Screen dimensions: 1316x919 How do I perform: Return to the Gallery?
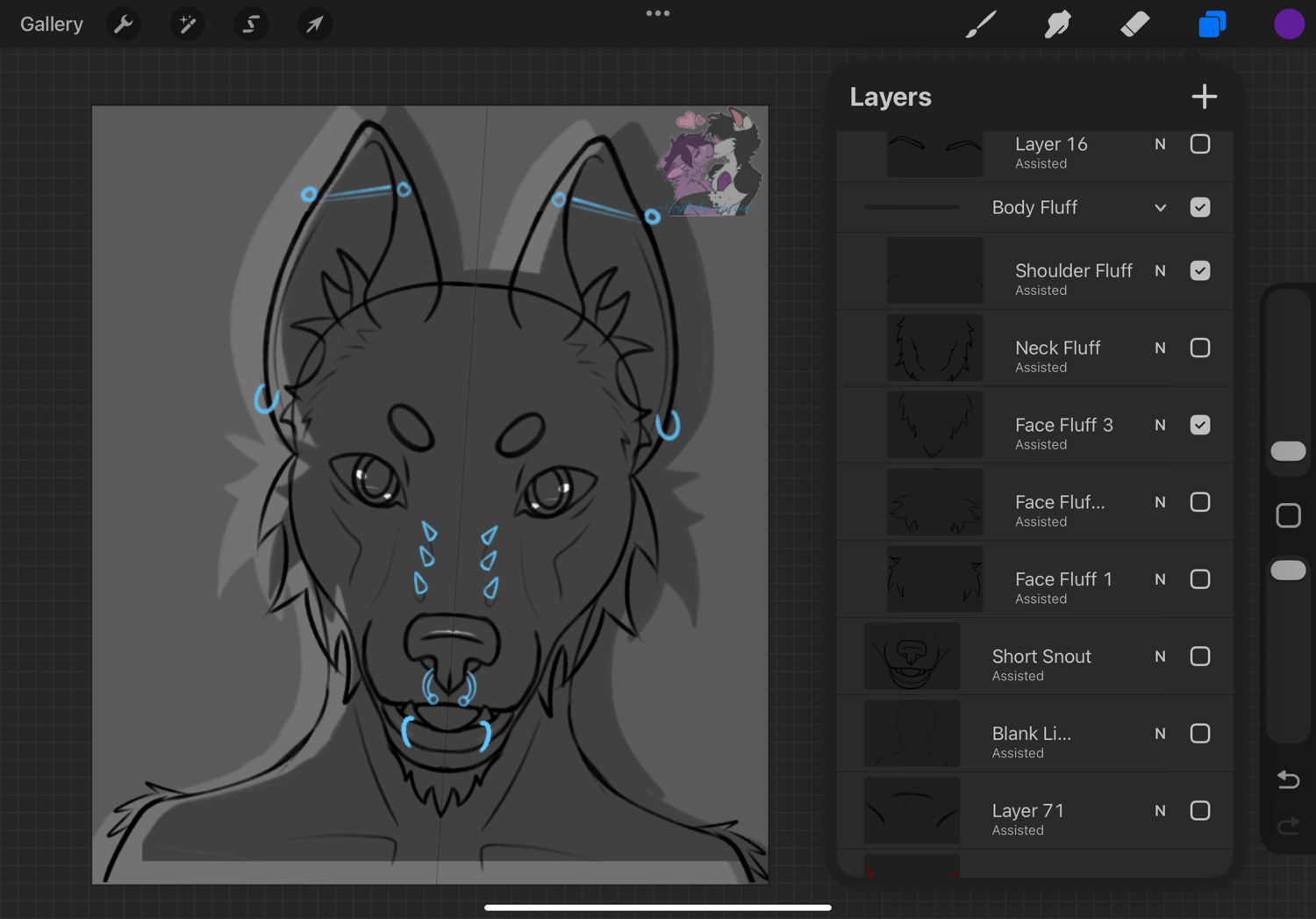coord(52,25)
